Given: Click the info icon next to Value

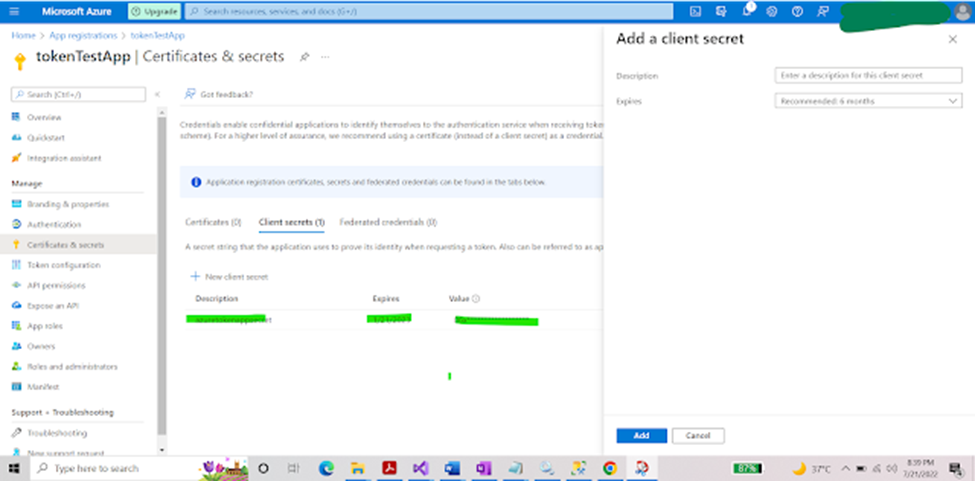Looking at the screenshot, I should 476,299.
